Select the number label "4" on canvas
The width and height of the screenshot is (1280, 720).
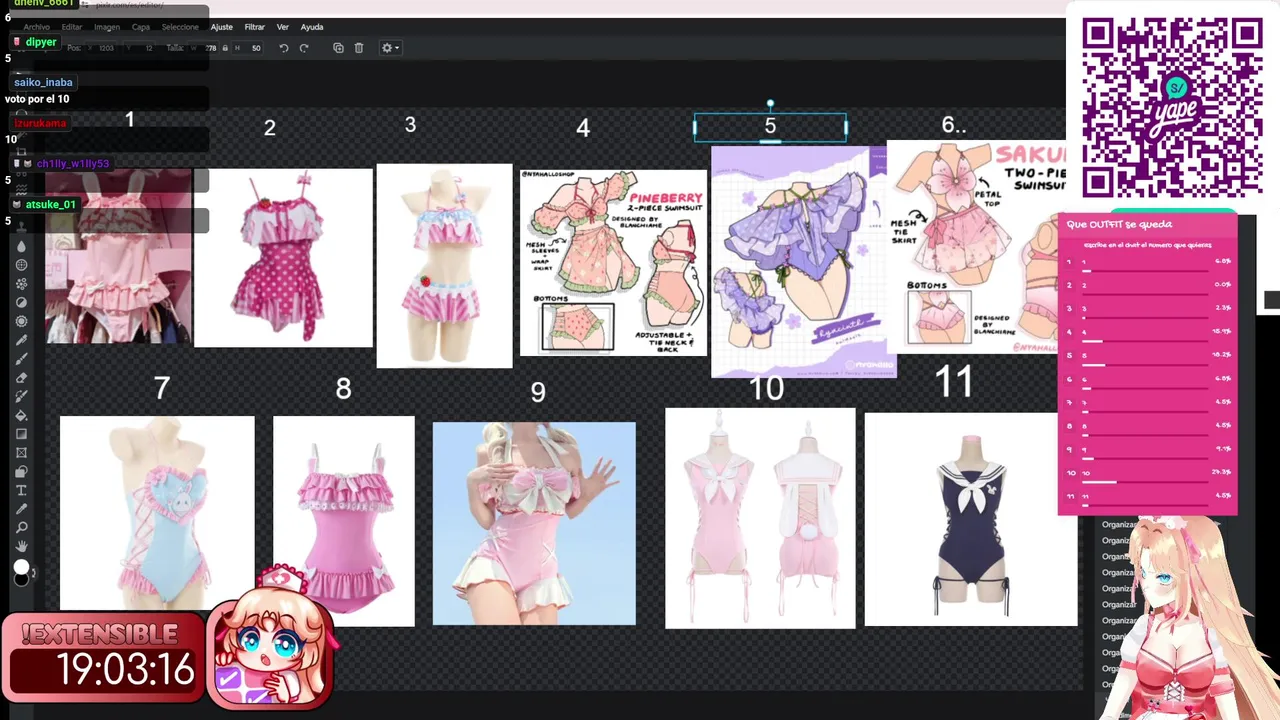[583, 128]
